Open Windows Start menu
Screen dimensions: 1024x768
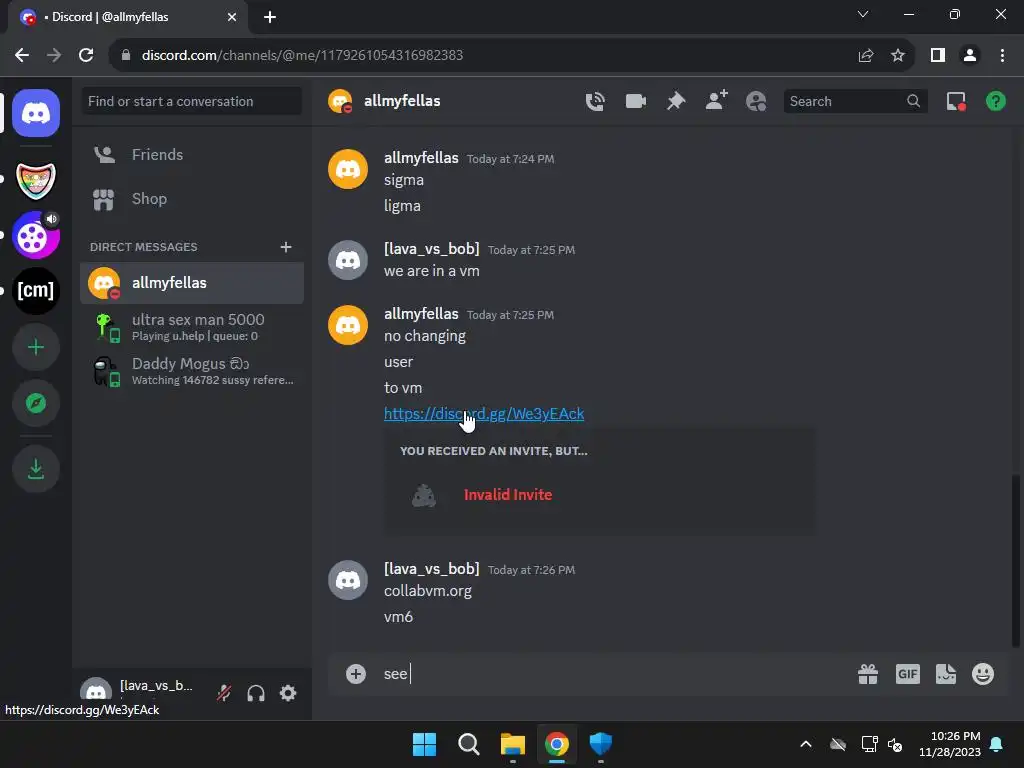coord(424,744)
